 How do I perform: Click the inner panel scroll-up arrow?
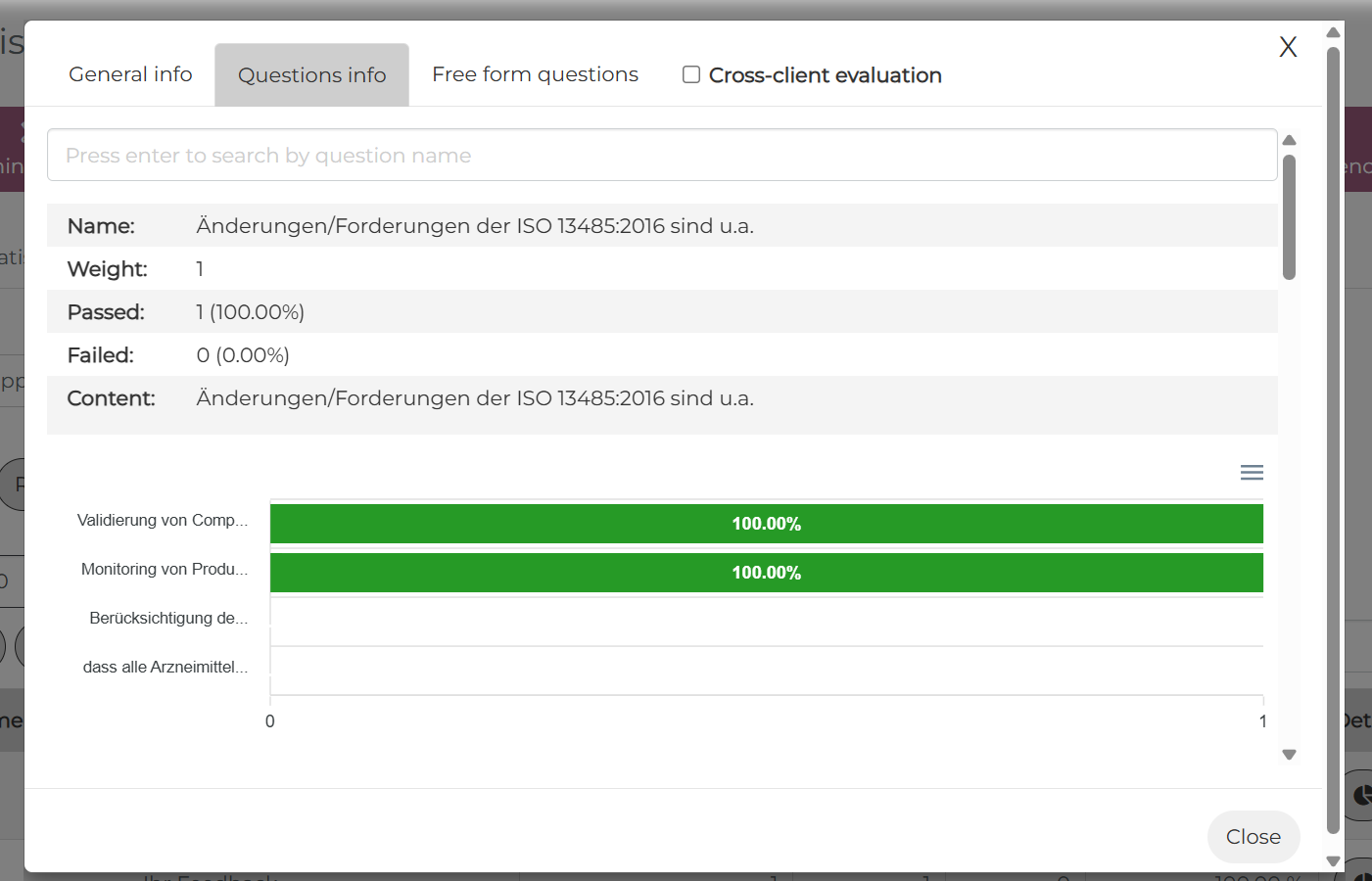(x=1289, y=140)
